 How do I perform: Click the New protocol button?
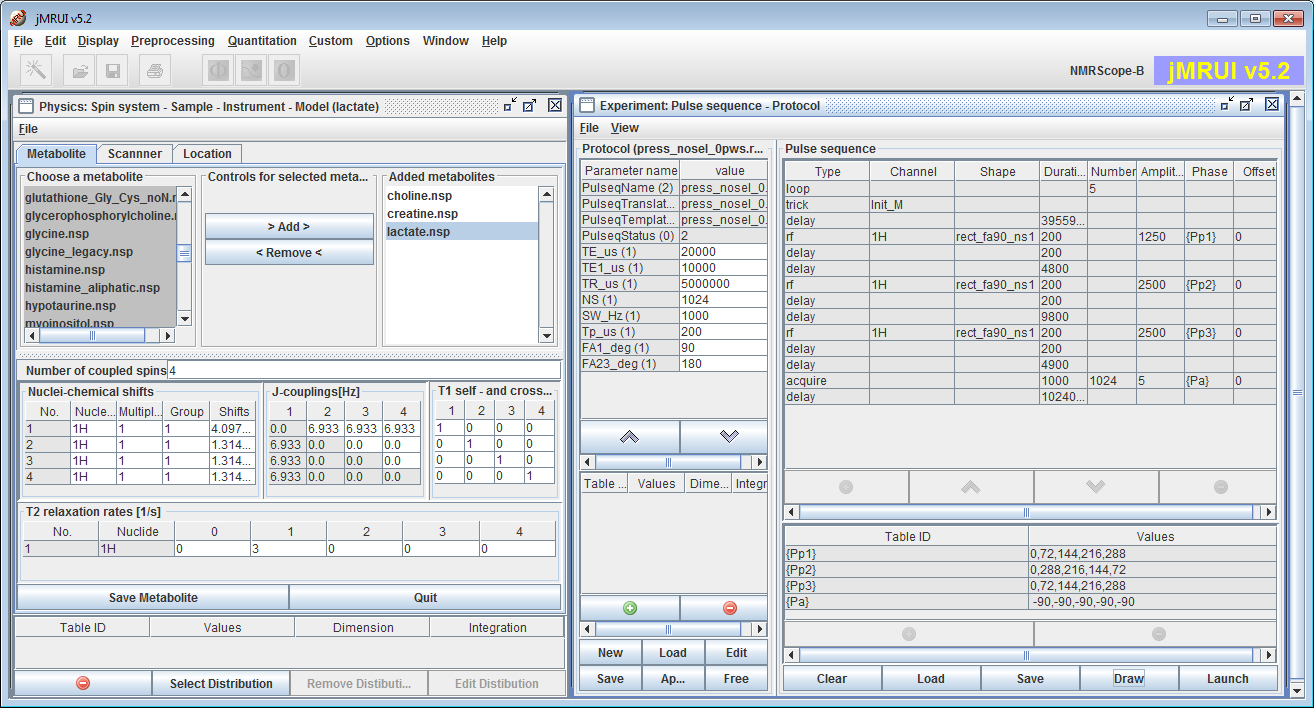point(610,653)
